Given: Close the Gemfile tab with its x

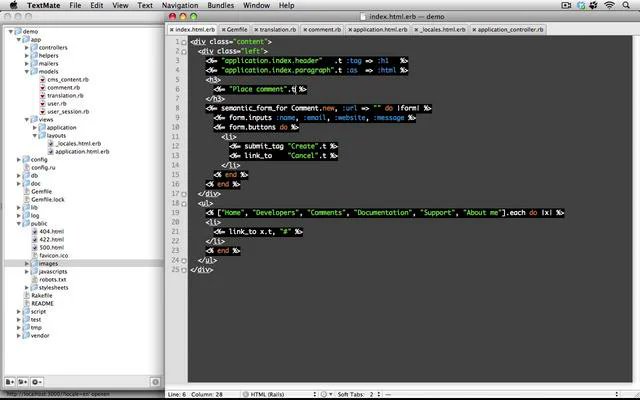Looking at the screenshot, I should pyautogui.click(x=224, y=30).
